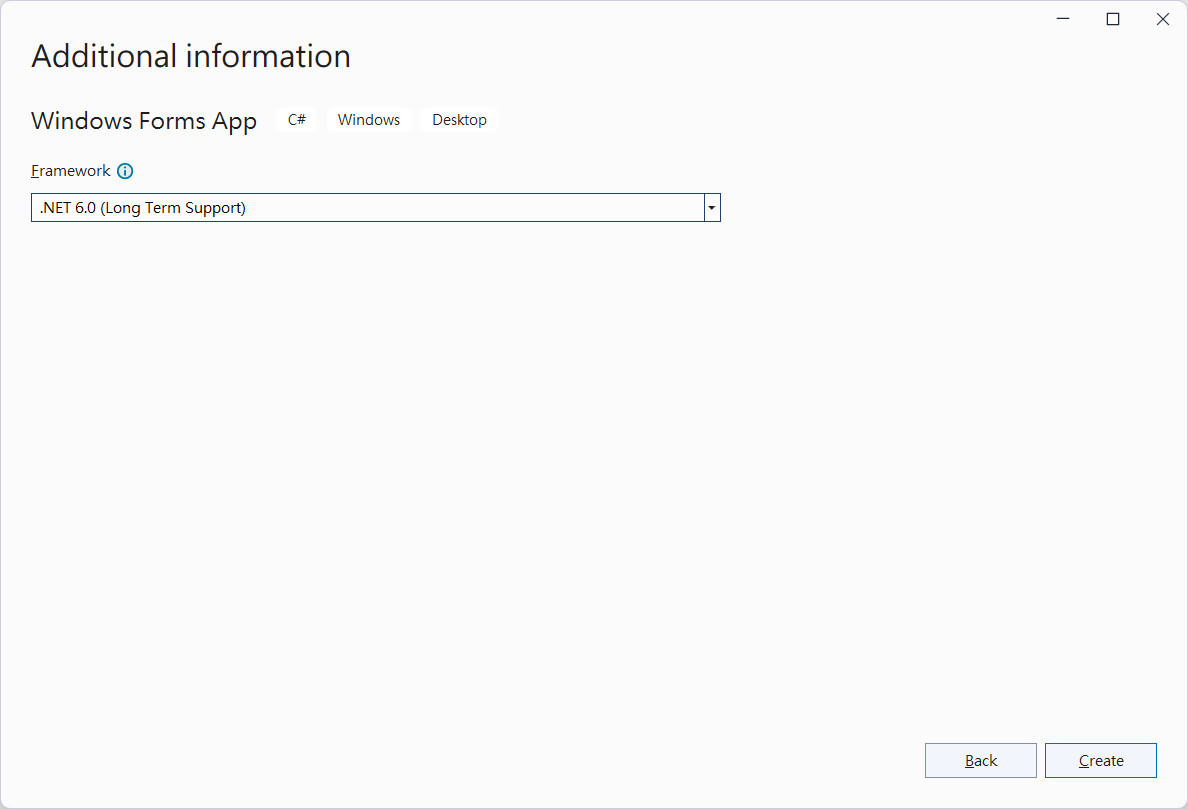
Task: Click the Windows Forms App heading
Action: click(x=144, y=121)
